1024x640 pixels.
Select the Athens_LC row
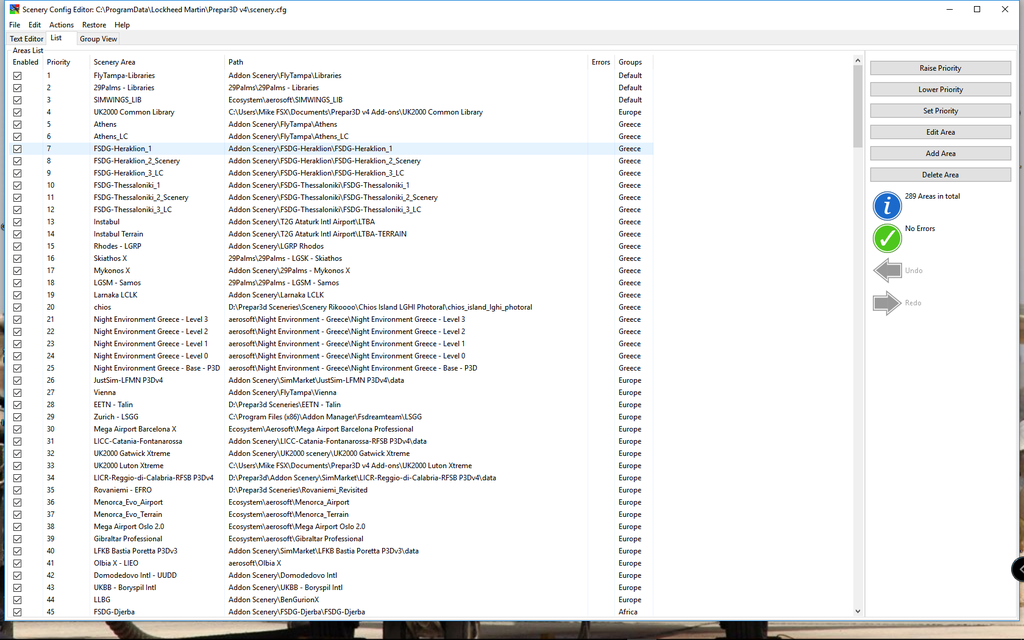point(330,136)
